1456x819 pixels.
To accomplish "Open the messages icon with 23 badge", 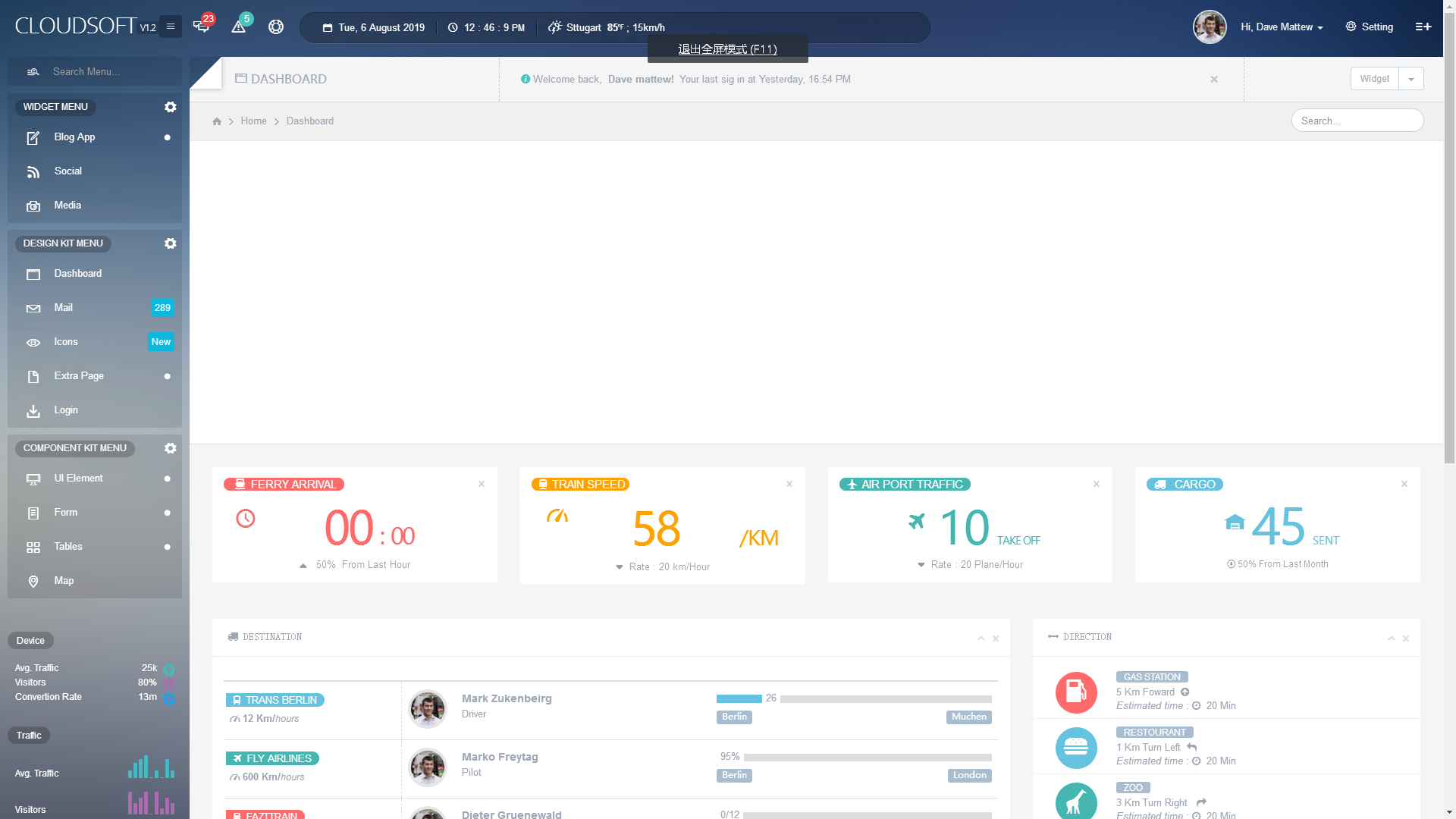I will point(202,25).
